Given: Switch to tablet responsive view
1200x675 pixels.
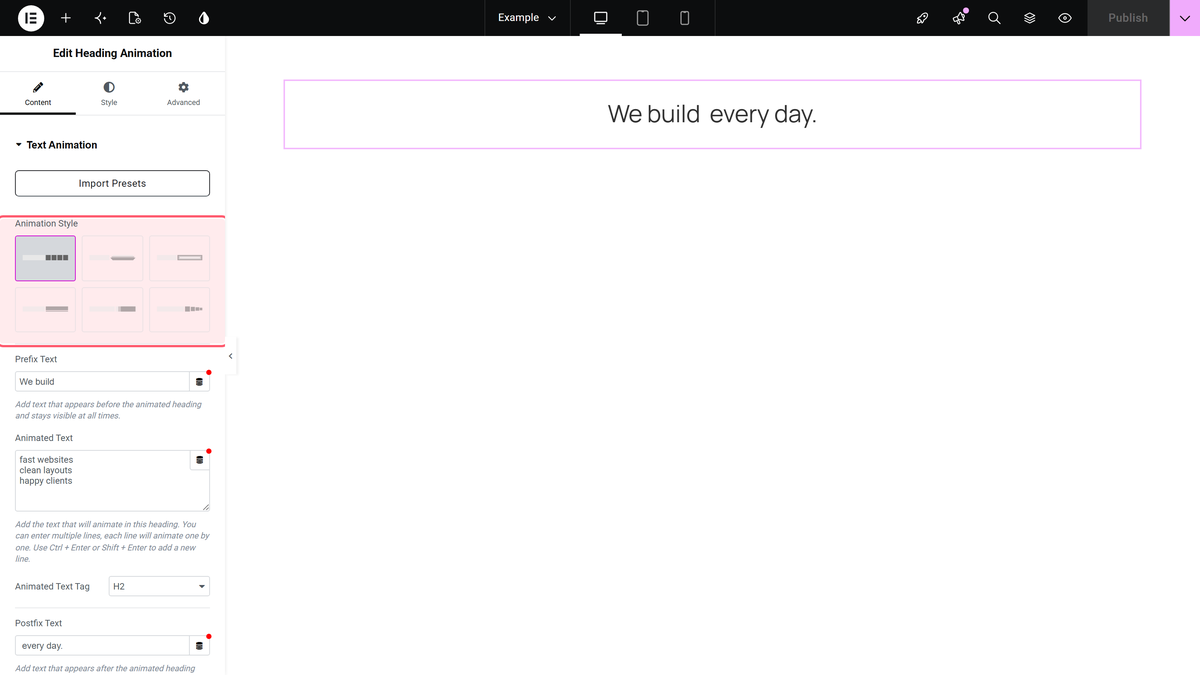Looking at the screenshot, I should tap(643, 18).
